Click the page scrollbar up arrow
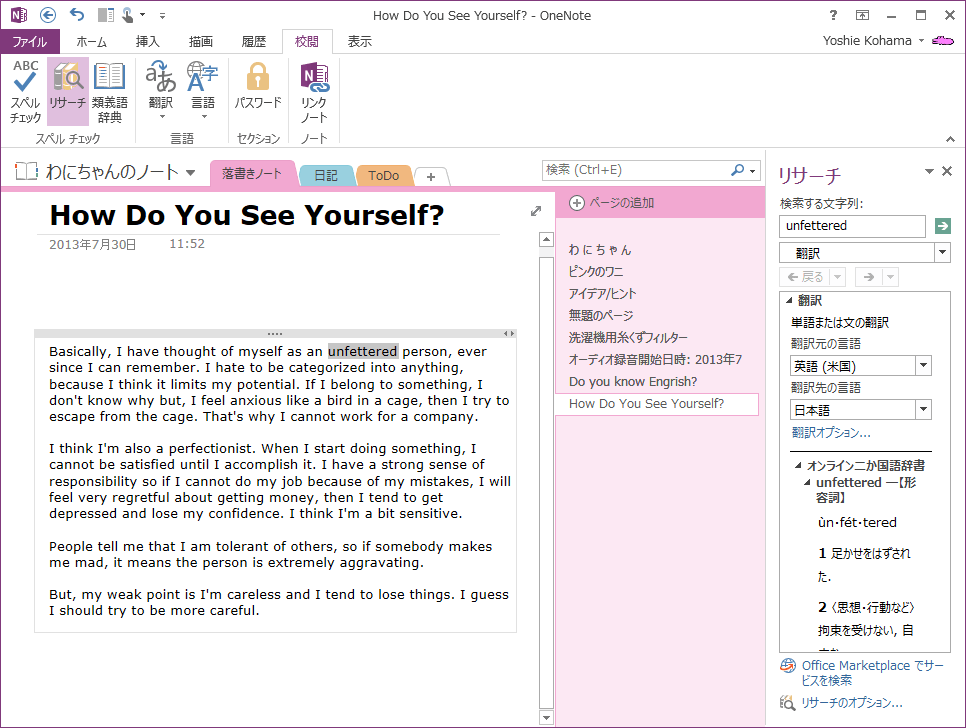Image resolution: width=966 pixels, height=728 pixels. pos(546,239)
